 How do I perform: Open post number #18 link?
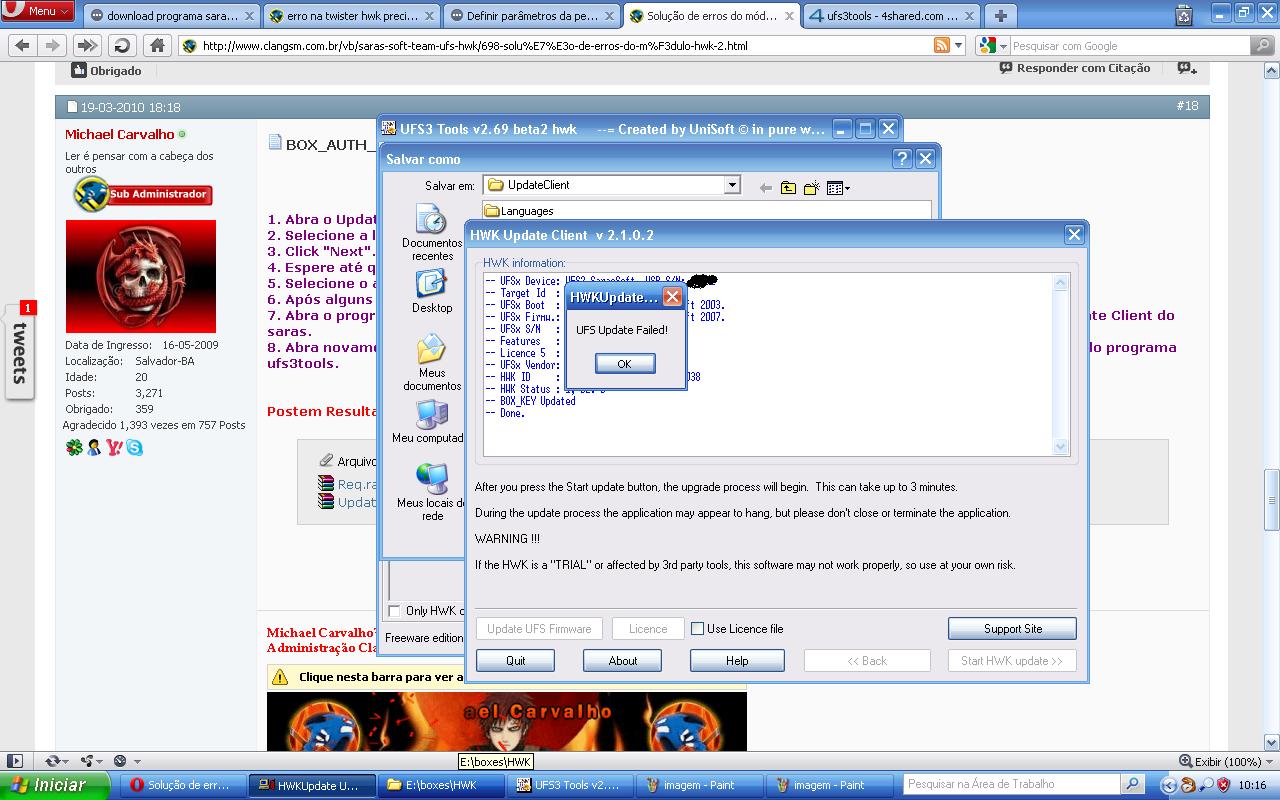1187,106
